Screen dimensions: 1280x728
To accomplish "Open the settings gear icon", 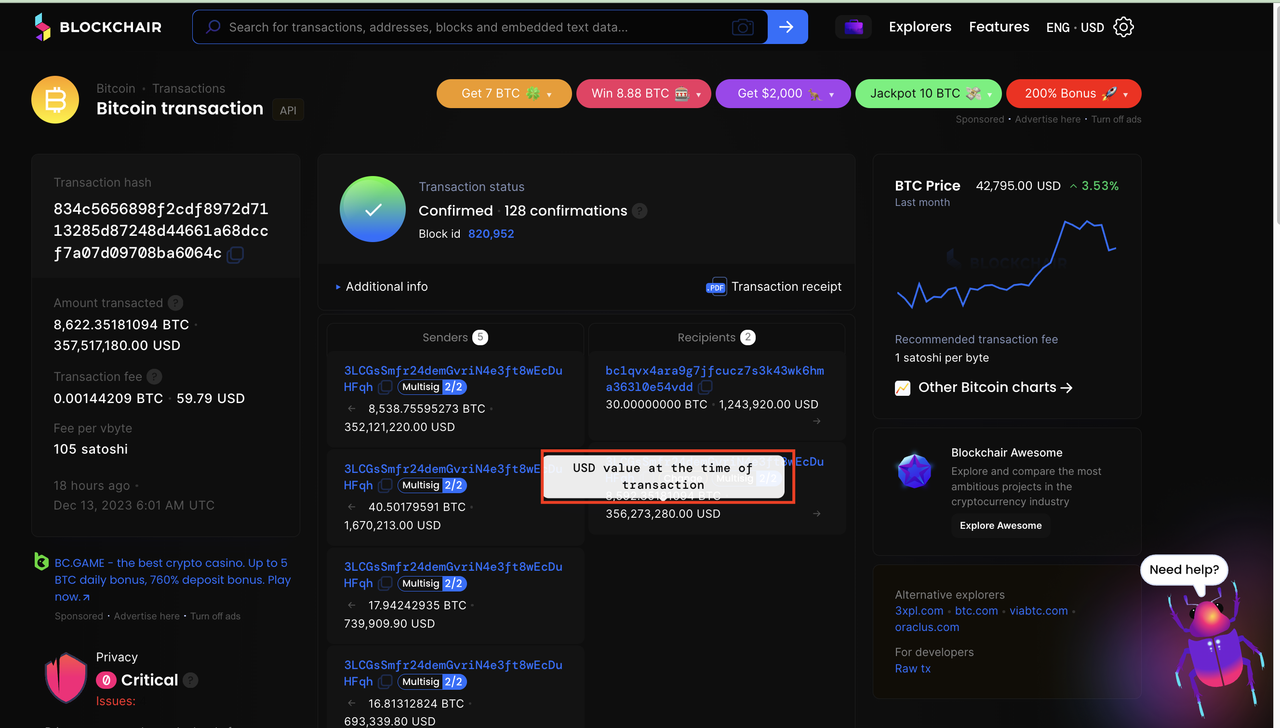I will (x=1123, y=27).
